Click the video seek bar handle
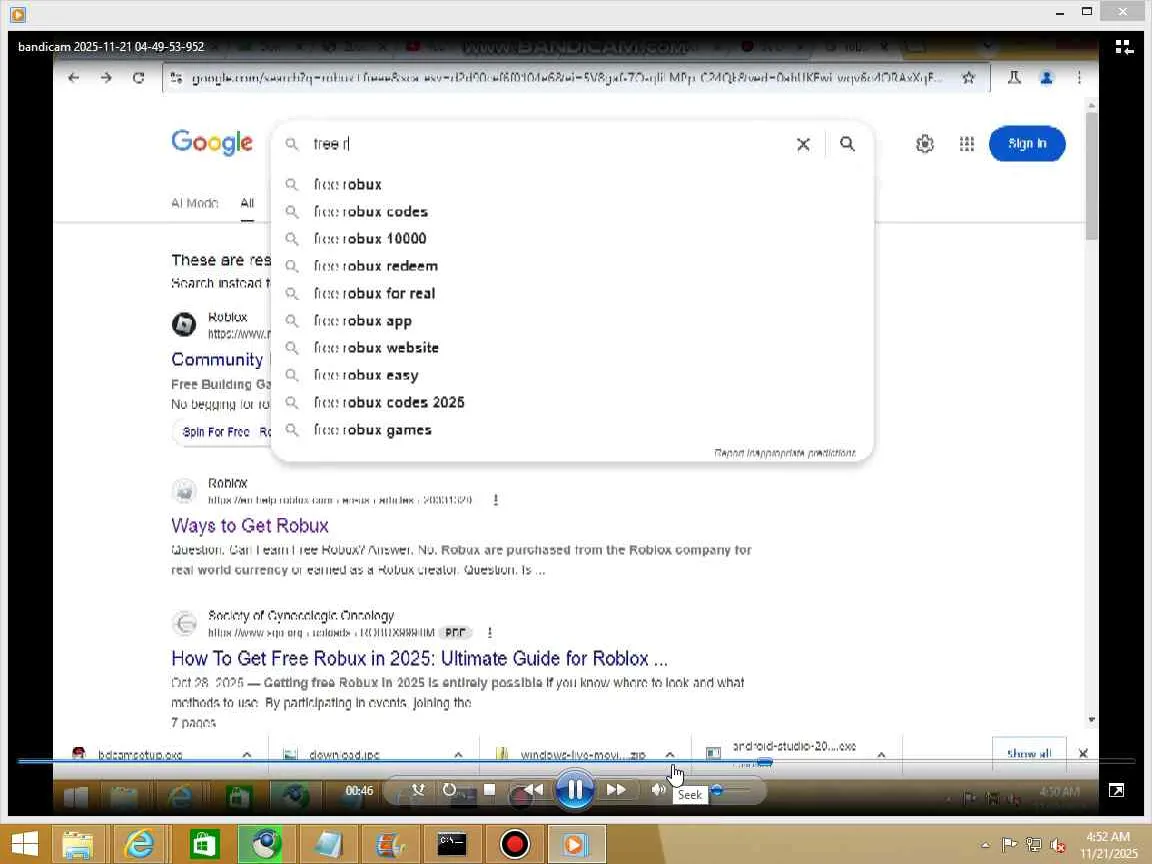This screenshot has height=864, width=1152. tap(764, 762)
